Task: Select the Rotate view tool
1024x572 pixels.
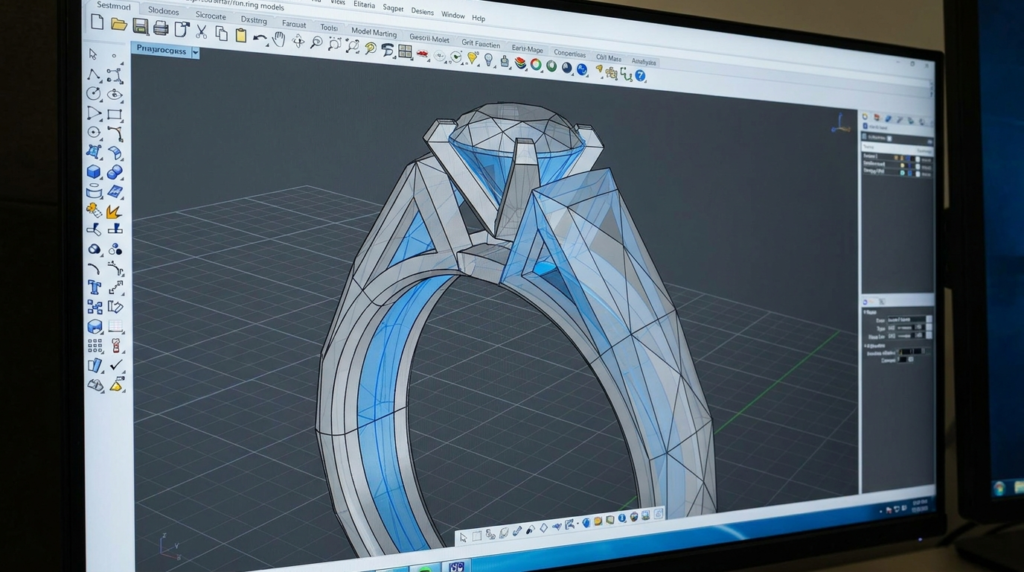Action: coord(298,42)
